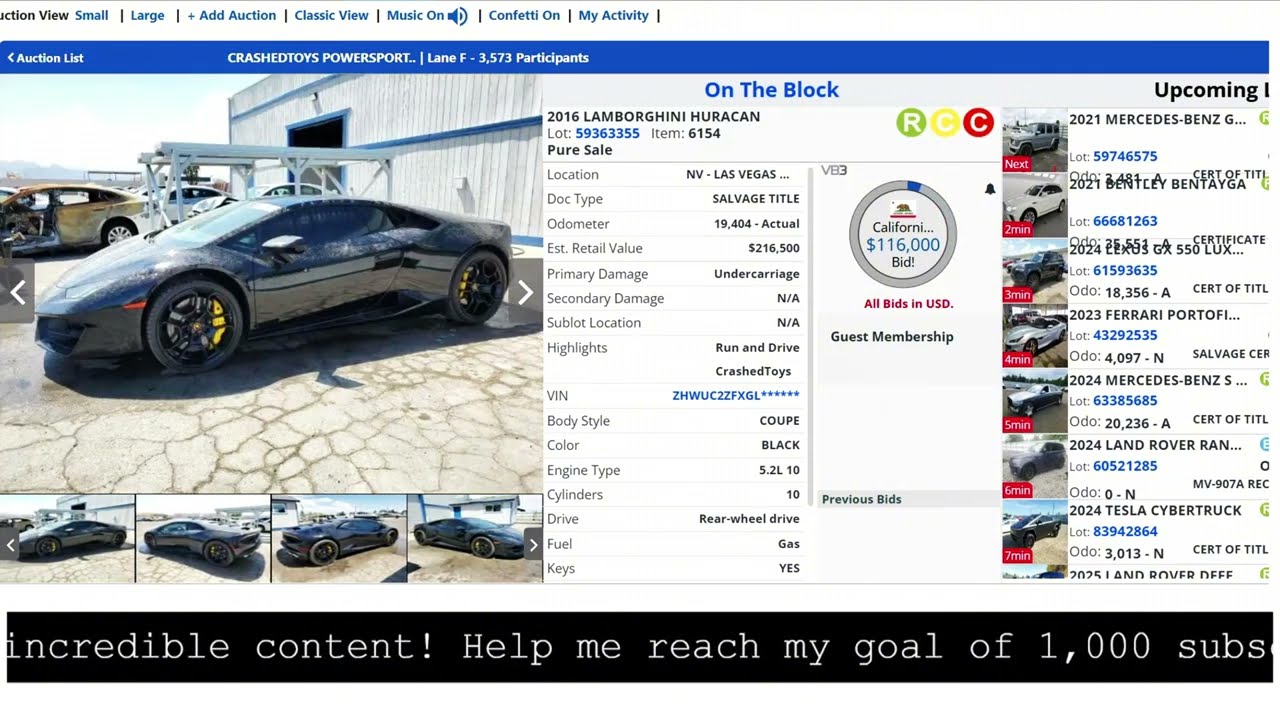Open My Activity

pyautogui.click(x=613, y=16)
